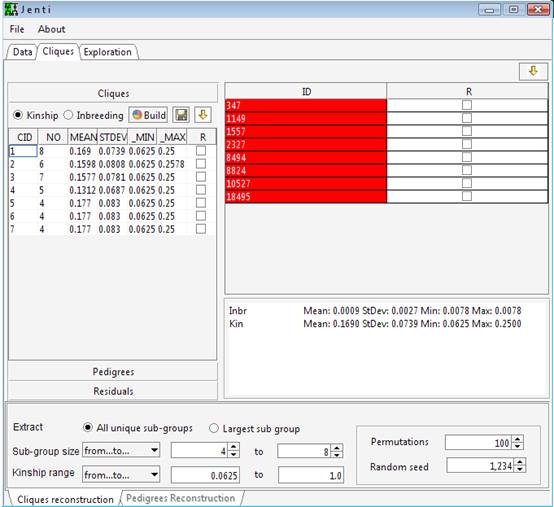Select the Inbreeding radio button
Viewport: 554px width, 507px height.
pos(69,115)
